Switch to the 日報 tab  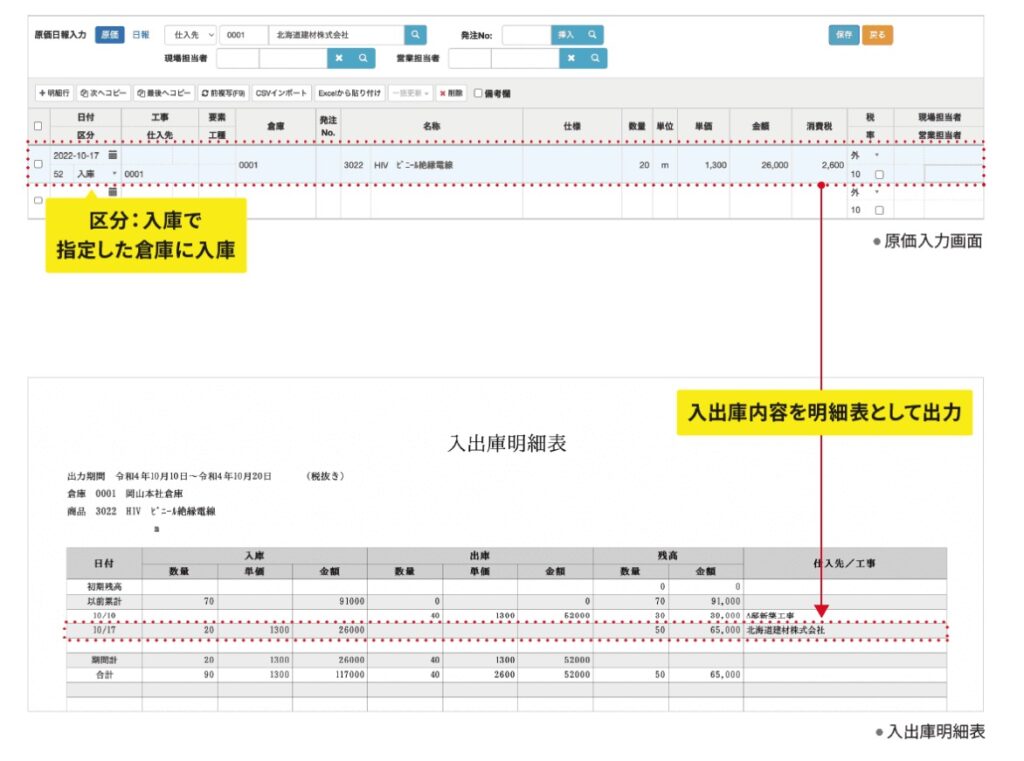coord(140,35)
